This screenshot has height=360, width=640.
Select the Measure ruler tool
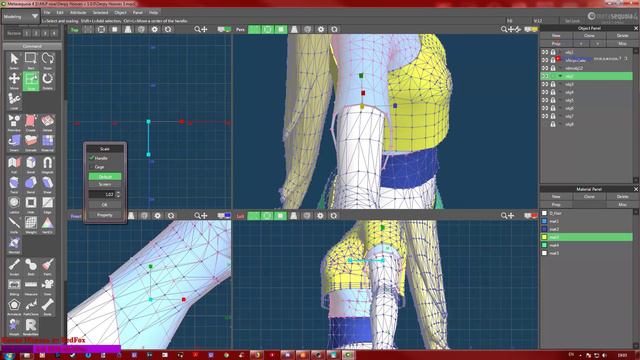pos(31,286)
